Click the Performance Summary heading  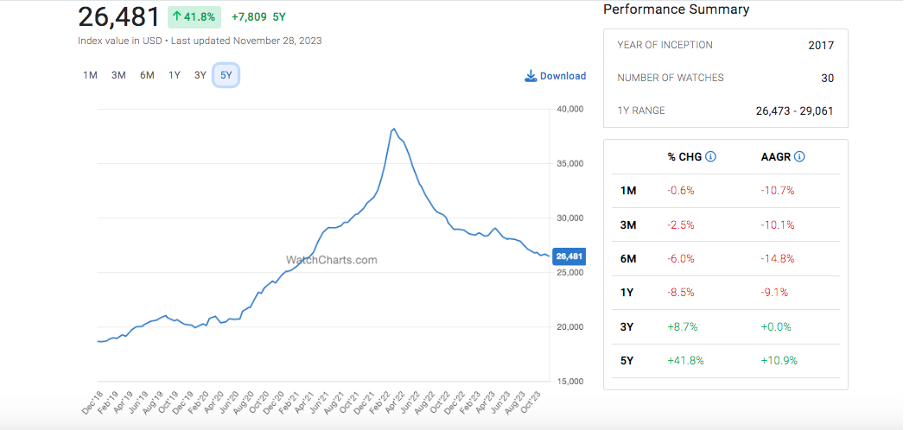676,9
